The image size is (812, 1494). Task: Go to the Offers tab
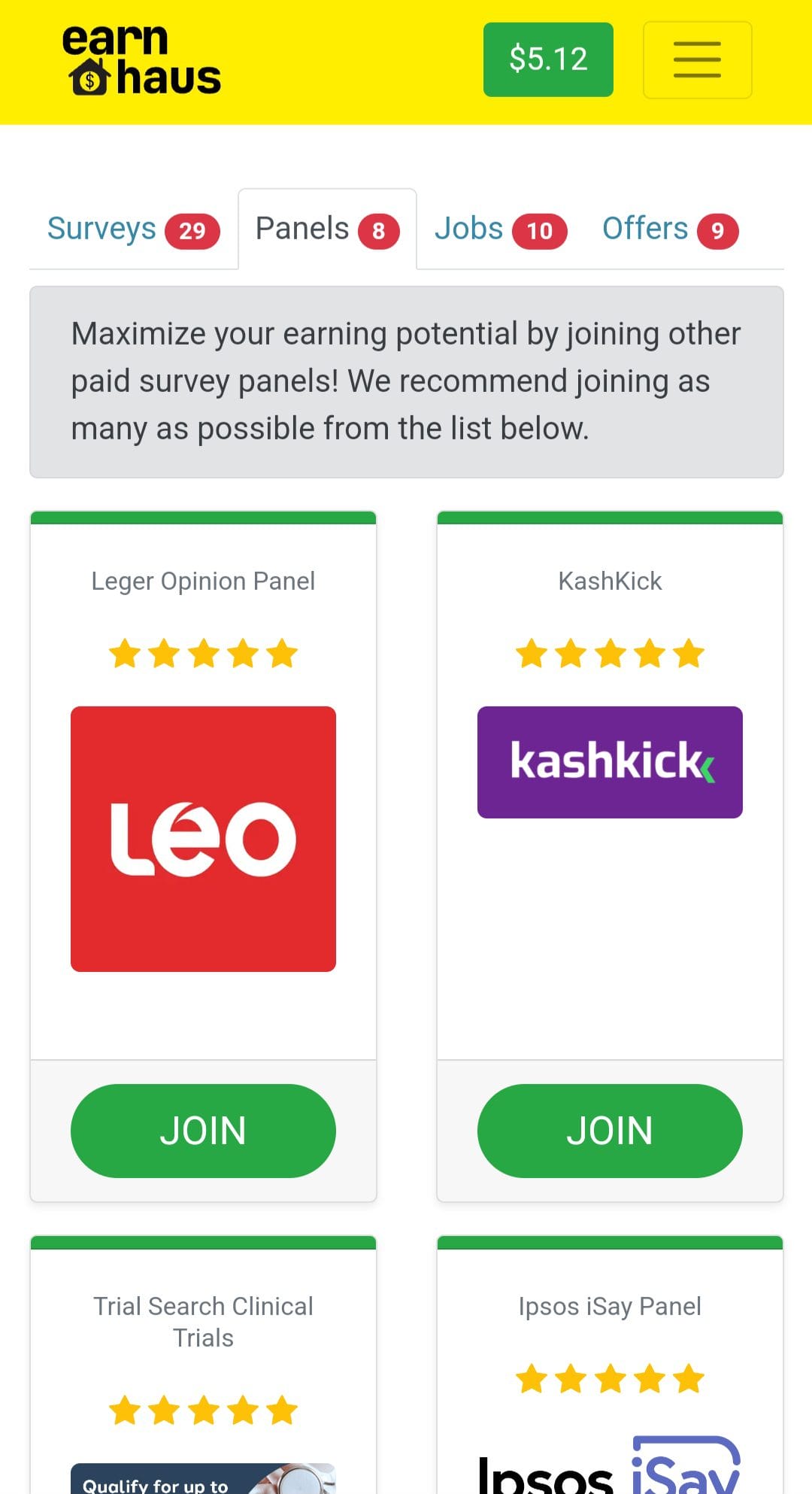pyautogui.click(x=670, y=229)
